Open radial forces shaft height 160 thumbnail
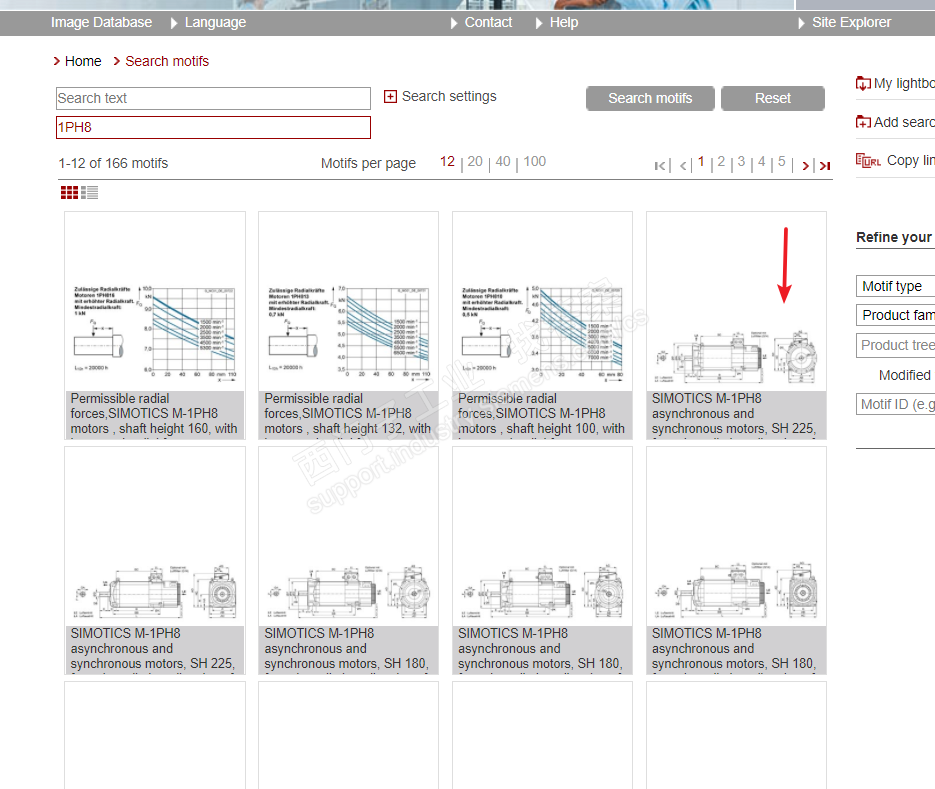The height and width of the screenshot is (789, 935). pyautogui.click(x=154, y=326)
